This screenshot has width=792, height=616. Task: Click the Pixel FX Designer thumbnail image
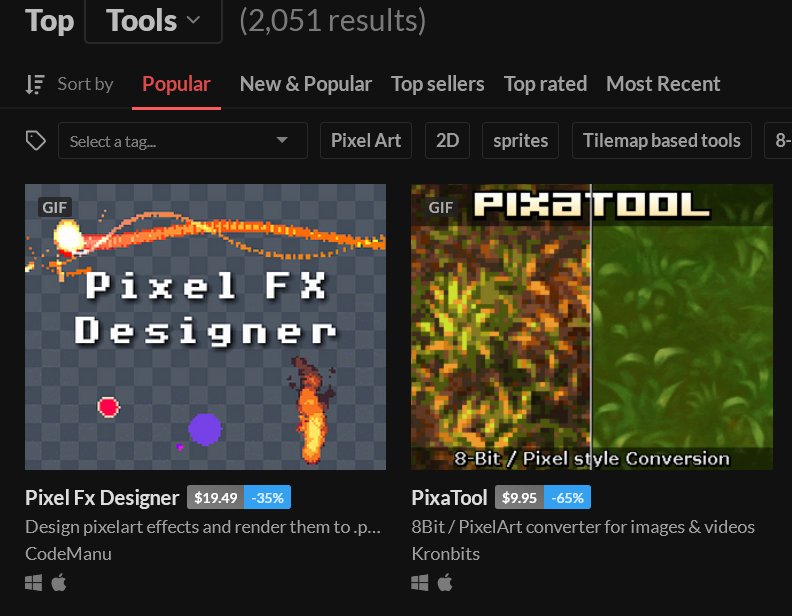pyautogui.click(x=206, y=327)
